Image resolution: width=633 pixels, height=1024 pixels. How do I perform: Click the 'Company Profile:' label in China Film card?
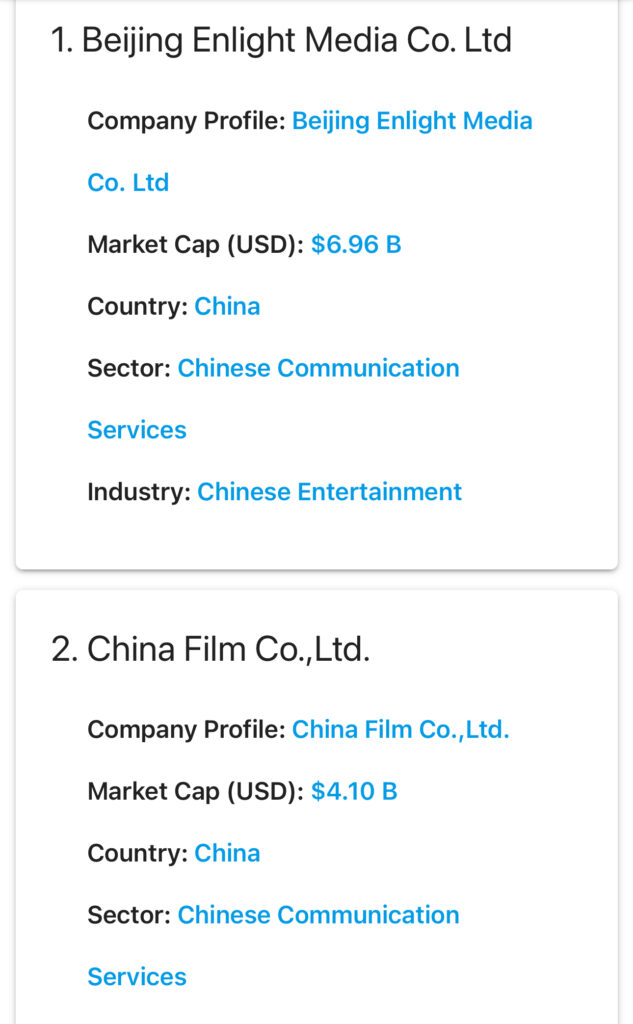(x=186, y=730)
